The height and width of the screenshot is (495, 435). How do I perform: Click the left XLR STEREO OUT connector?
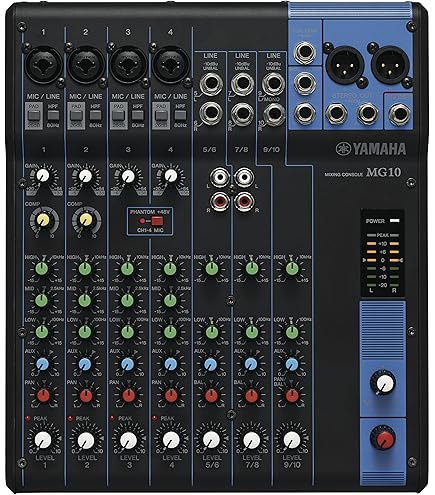[x=344, y=64]
